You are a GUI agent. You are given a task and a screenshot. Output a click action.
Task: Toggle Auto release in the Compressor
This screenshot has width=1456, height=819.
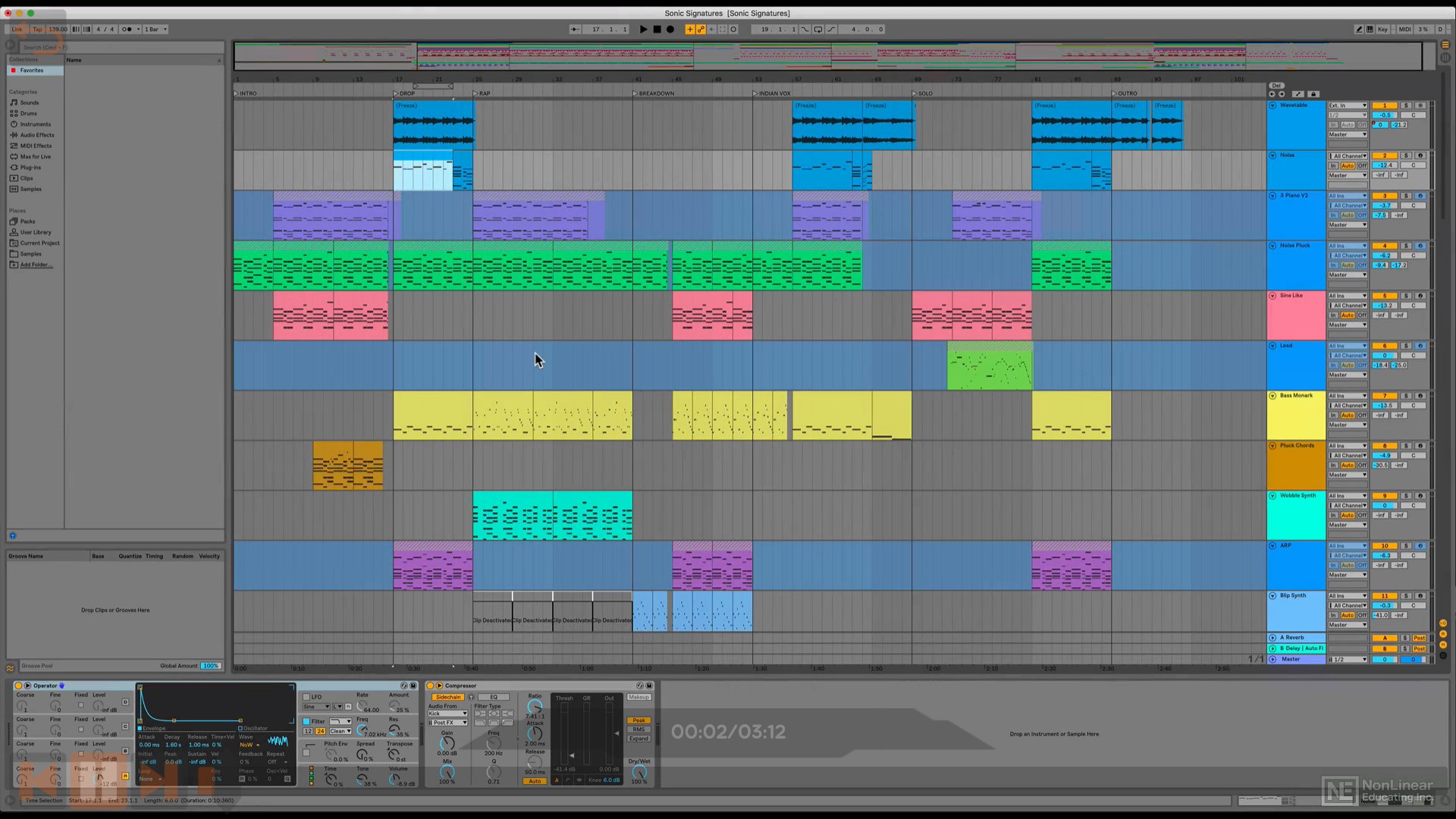coord(535,781)
